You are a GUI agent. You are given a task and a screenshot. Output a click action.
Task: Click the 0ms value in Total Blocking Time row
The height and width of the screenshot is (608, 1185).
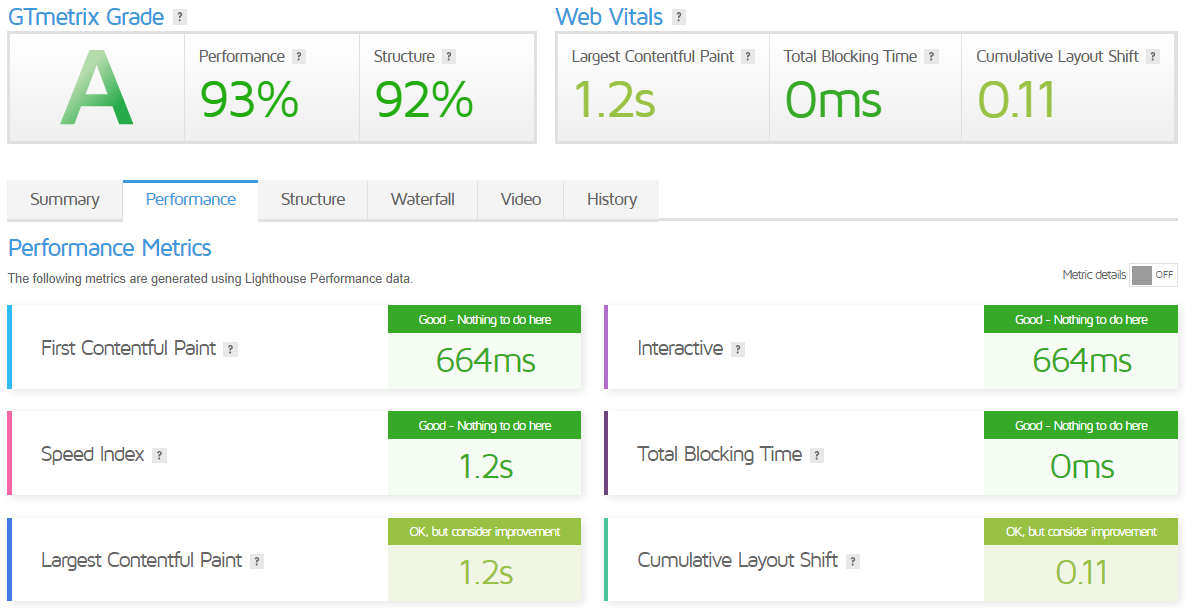[1081, 467]
